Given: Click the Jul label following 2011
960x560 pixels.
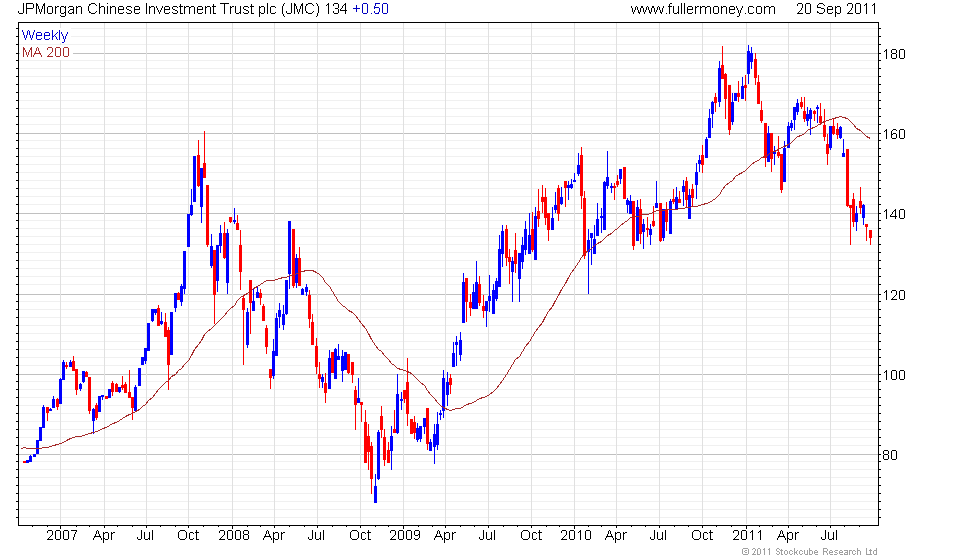Looking at the screenshot, I should [829, 536].
